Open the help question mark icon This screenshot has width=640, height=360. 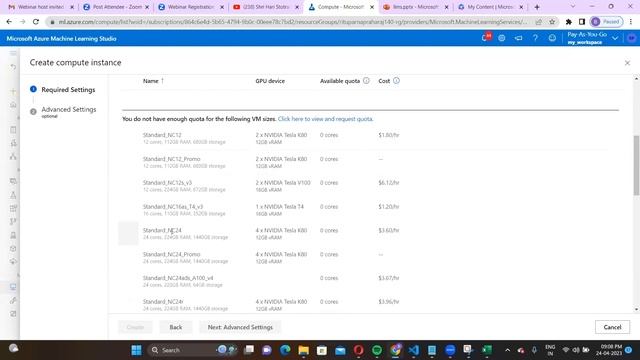tap(535, 38)
